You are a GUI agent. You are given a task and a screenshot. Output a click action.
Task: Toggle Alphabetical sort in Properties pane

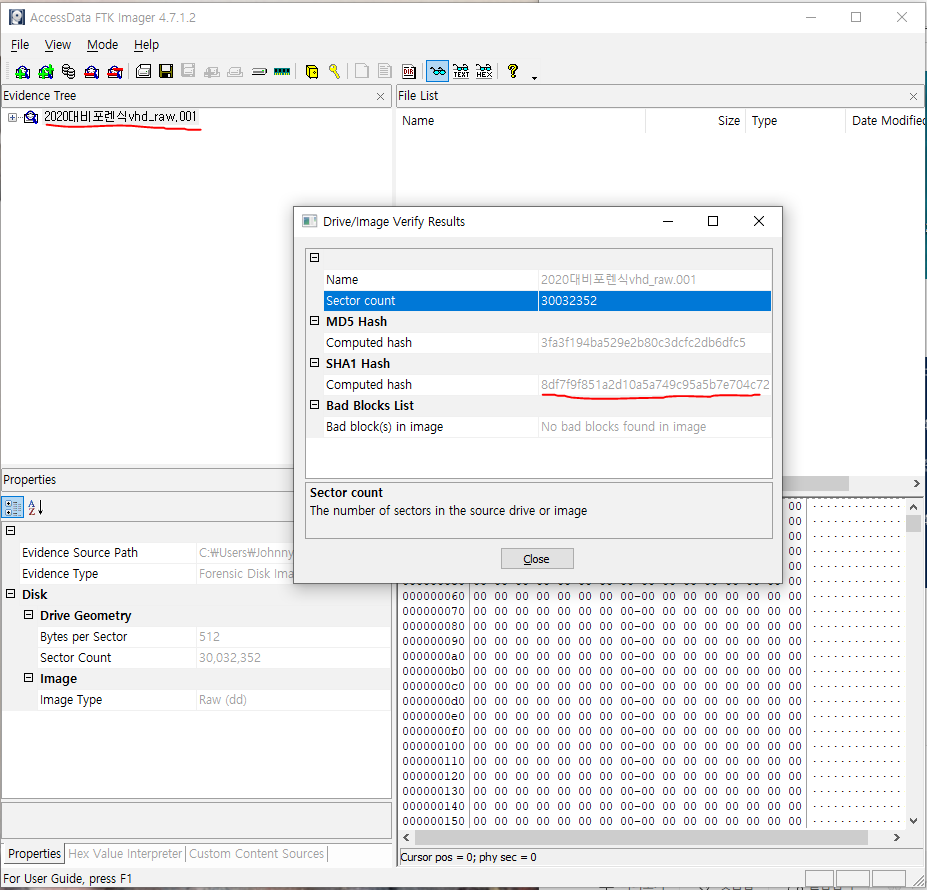point(35,507)
